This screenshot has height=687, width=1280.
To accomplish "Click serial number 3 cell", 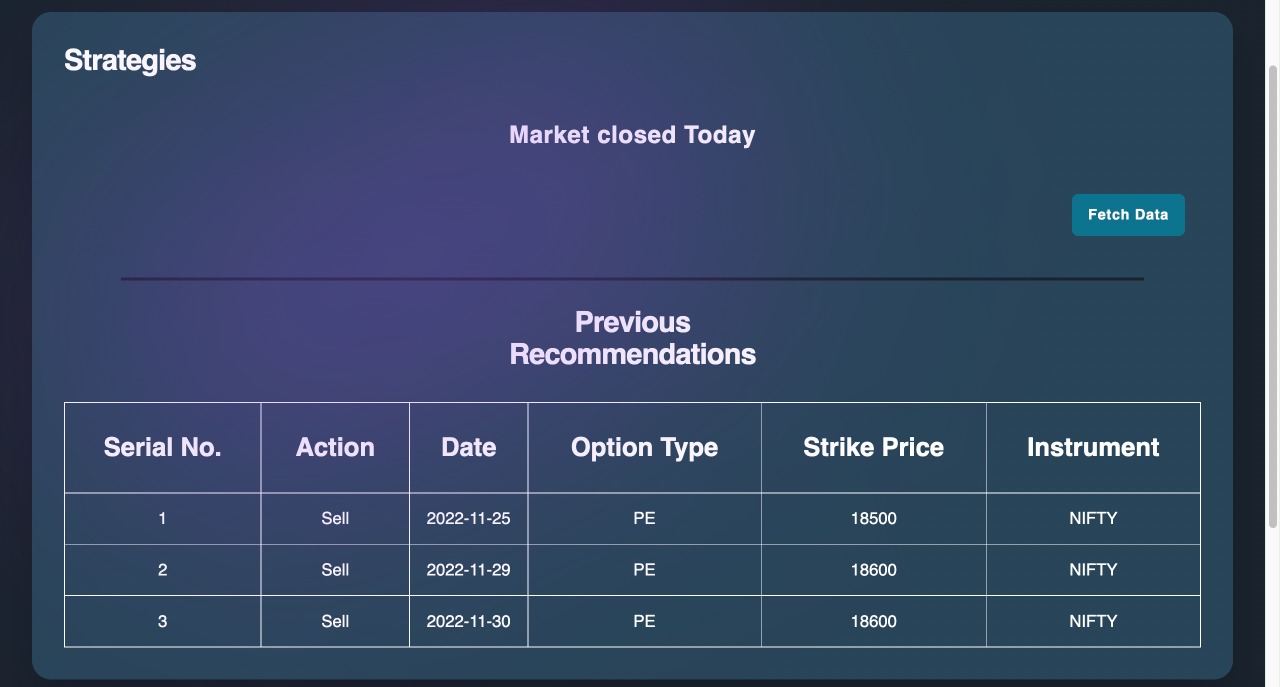I will point(162,621).
